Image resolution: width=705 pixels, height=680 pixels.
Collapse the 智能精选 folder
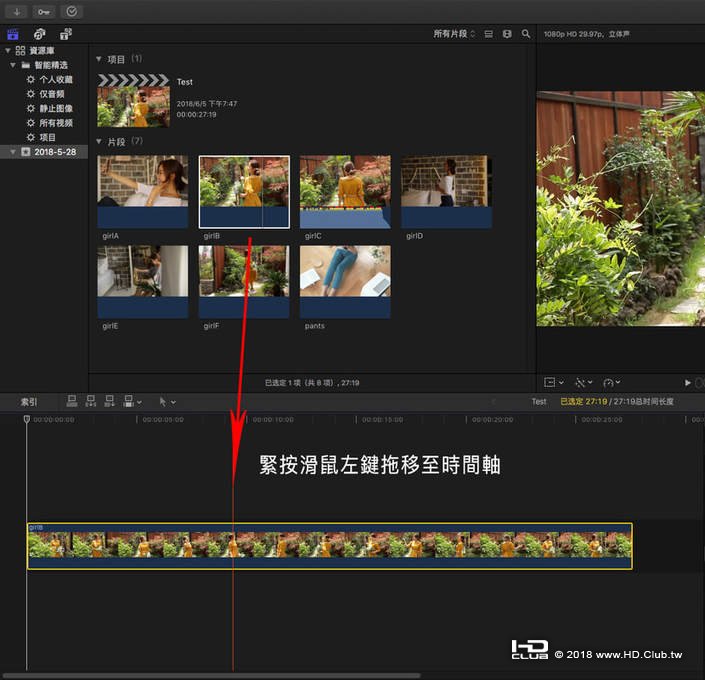pyautogui.click(x=12, y=65)
